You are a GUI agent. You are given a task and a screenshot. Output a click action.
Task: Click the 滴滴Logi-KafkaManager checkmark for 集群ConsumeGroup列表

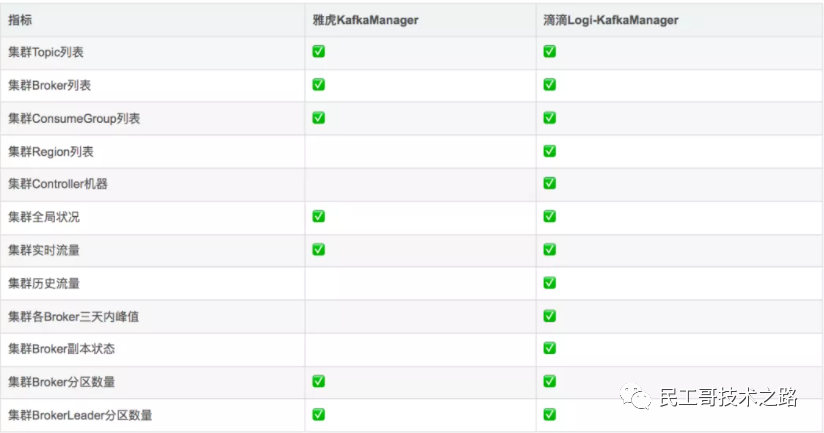tap(550, 118)
